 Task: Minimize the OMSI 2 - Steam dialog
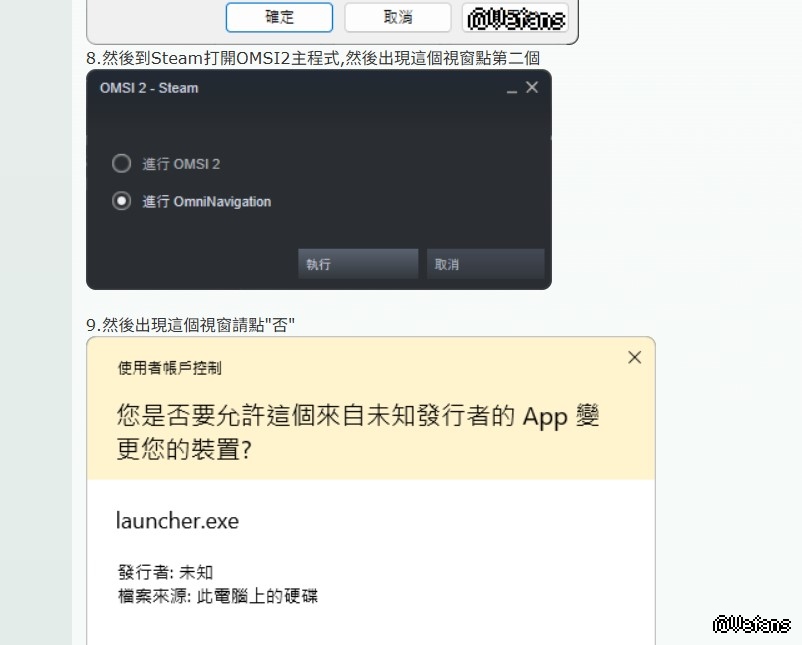[512, 89]
